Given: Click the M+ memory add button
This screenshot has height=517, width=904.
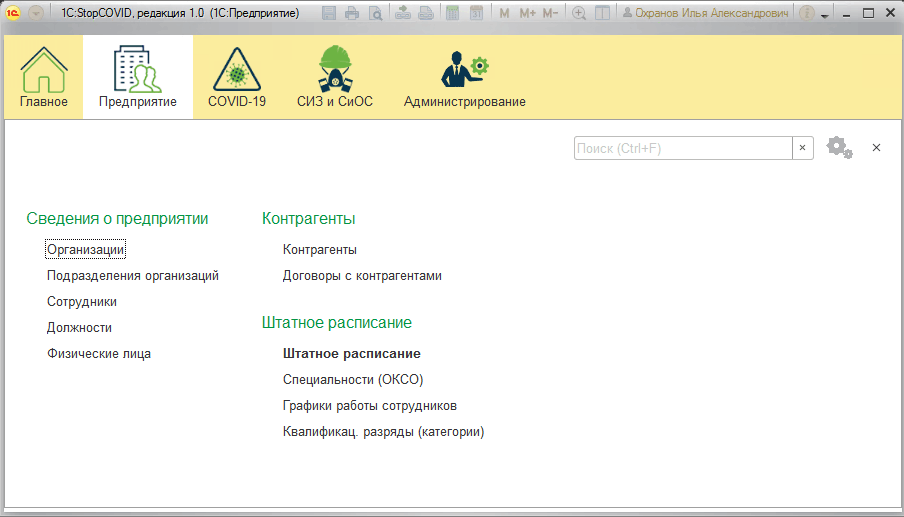Looking at the screenshot, I should pos(527,13).
